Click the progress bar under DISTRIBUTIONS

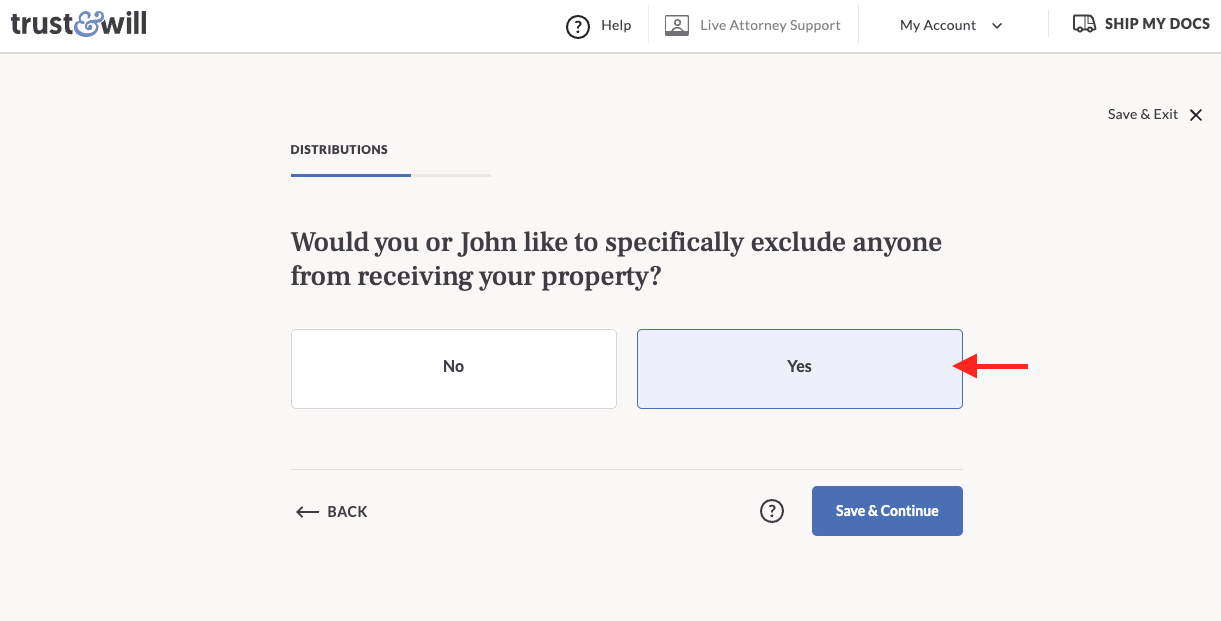click(x=390, y=175)
